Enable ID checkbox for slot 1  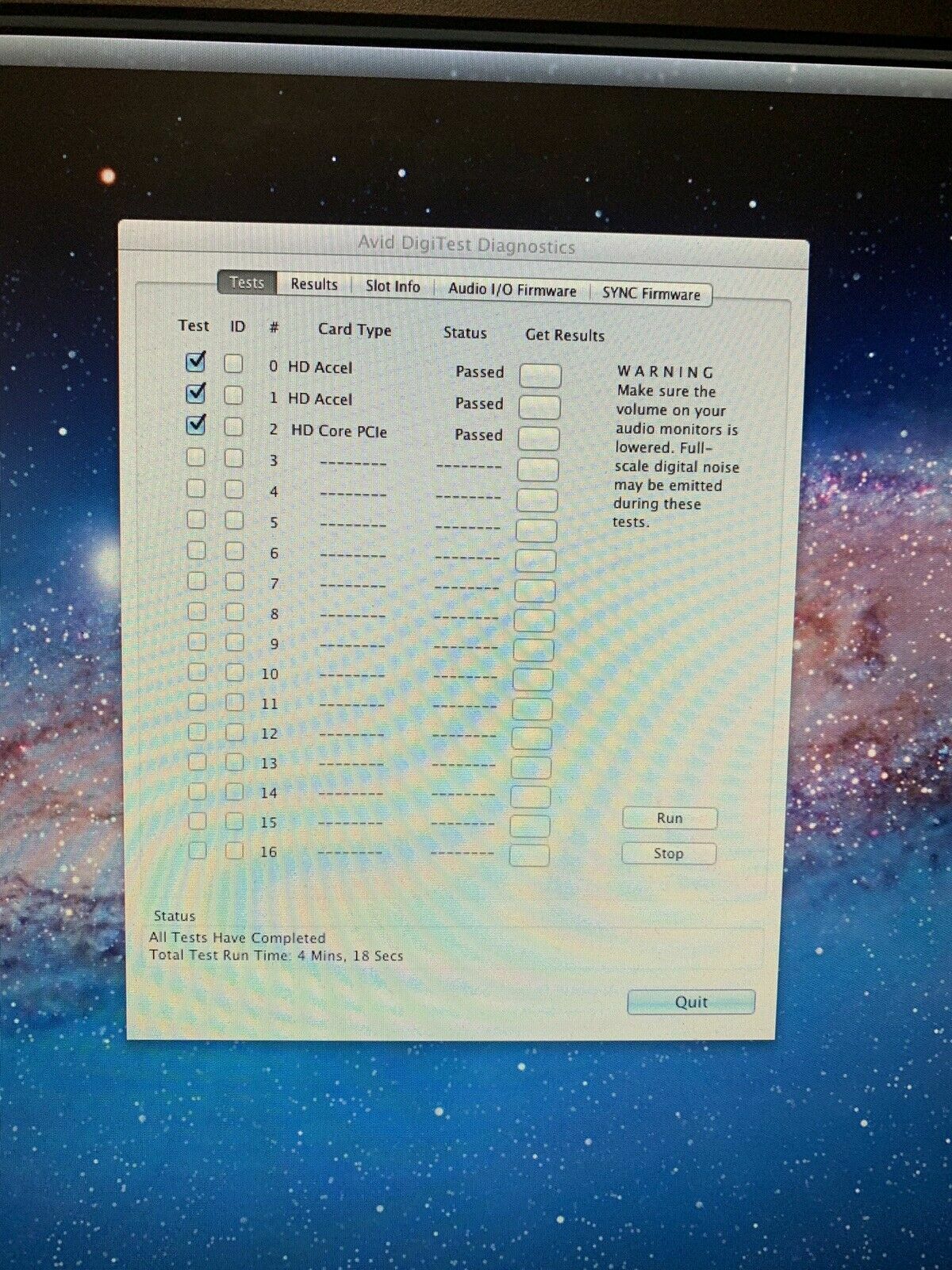233,395
